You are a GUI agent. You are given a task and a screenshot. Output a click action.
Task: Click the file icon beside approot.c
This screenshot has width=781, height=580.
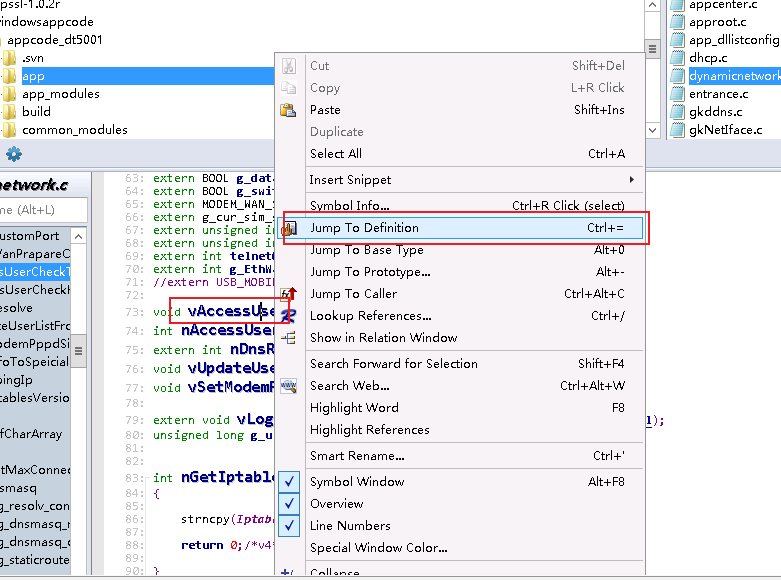click(677, 22)
